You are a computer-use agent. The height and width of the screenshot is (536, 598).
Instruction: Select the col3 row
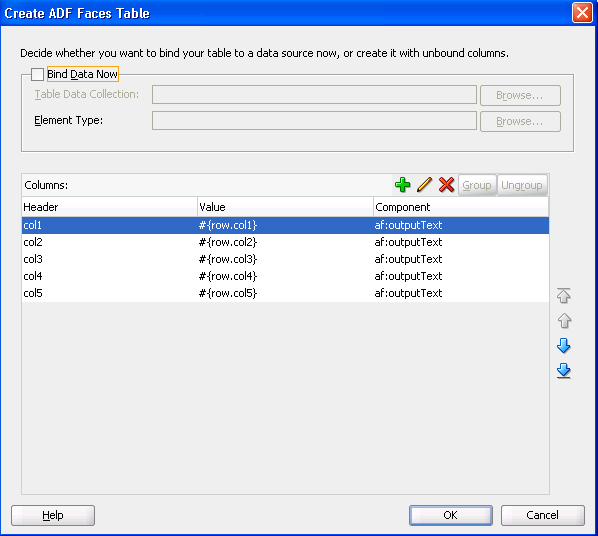tap(286, 259)
